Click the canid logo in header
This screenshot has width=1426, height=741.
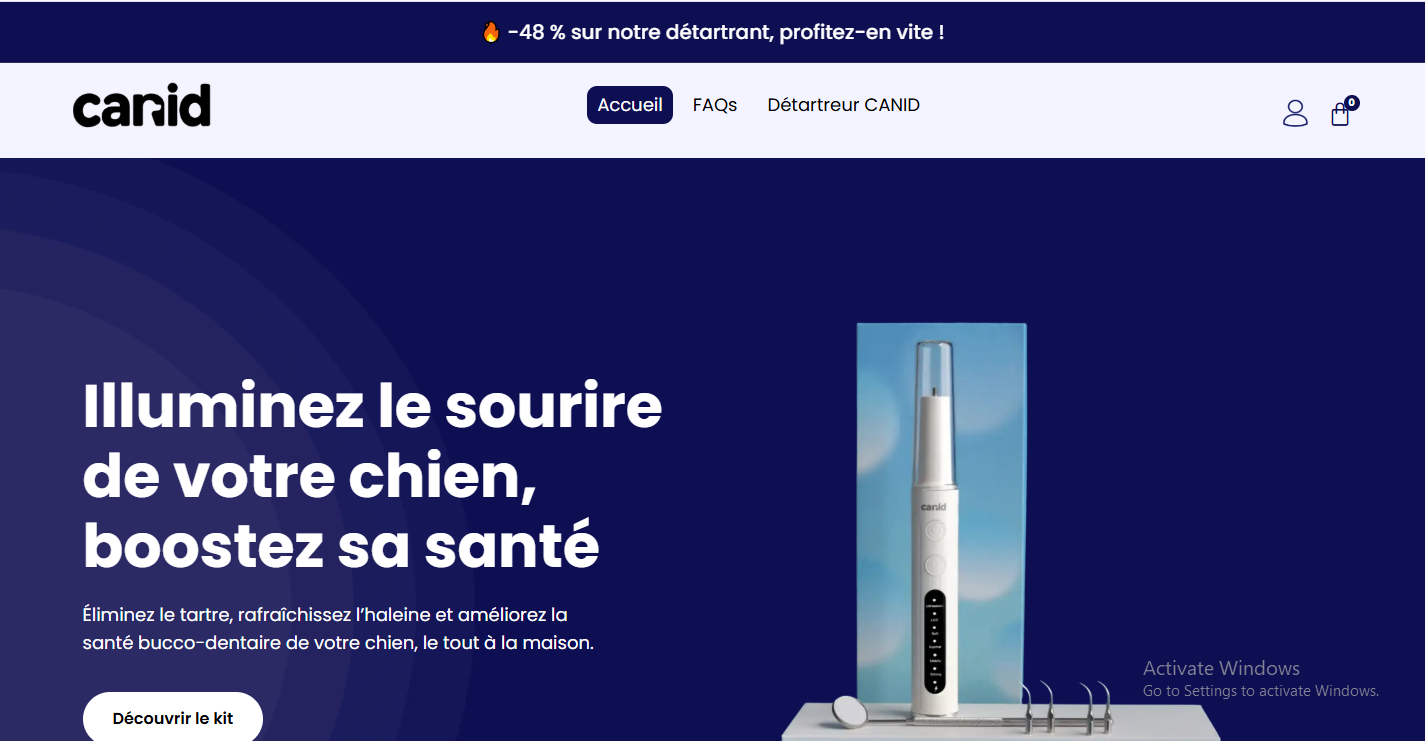pos(142,105)
